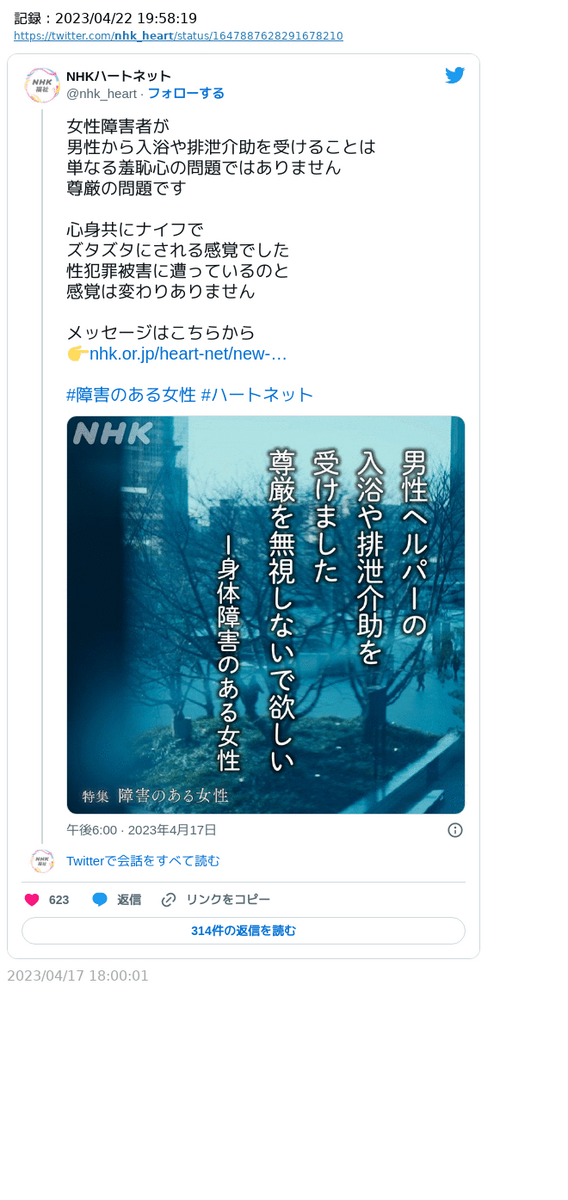Like the tweet with the heart icon

pos(31,900)
